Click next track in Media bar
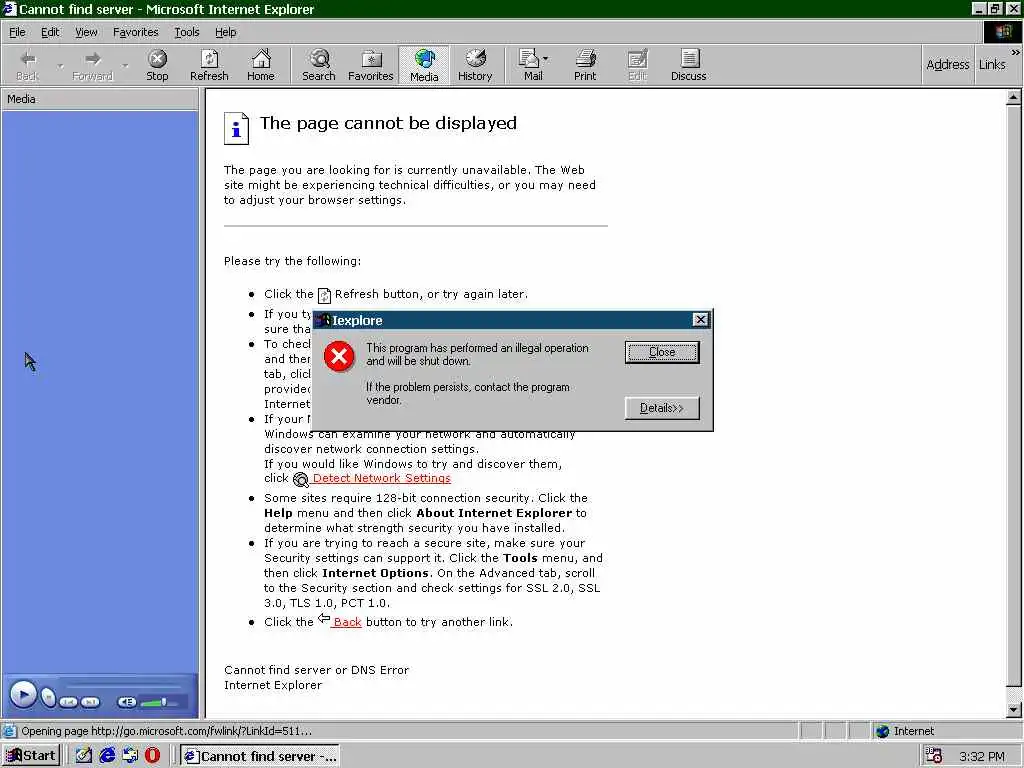Screen dimensions: 1024x768 (90, 702)
